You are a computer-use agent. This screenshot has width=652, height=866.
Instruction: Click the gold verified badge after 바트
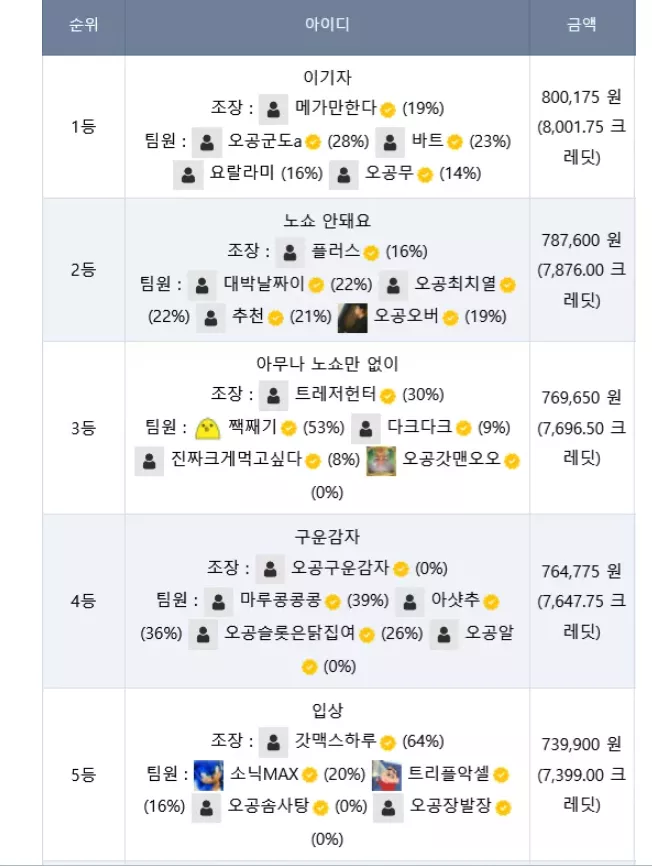pos(455,142)
